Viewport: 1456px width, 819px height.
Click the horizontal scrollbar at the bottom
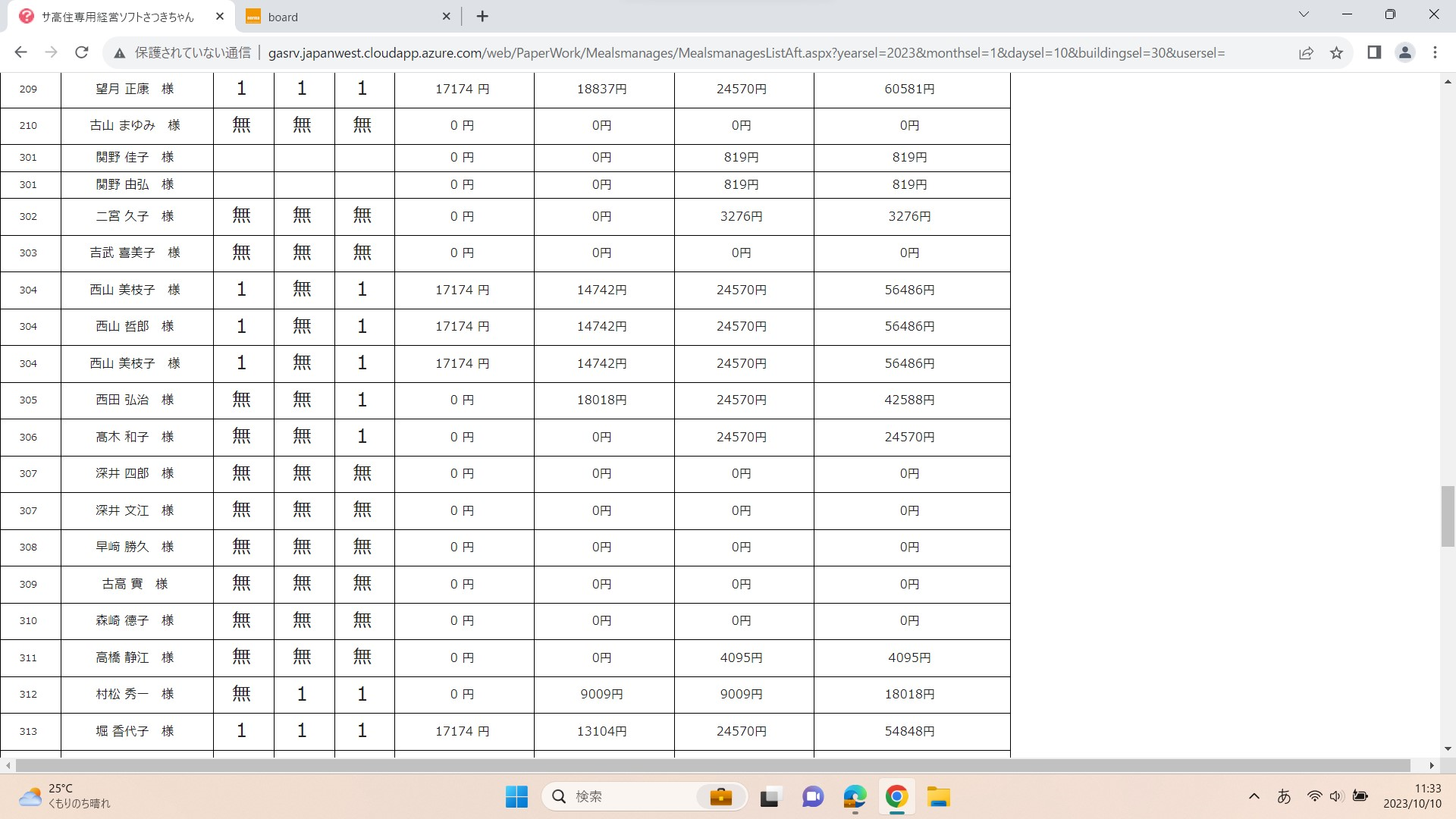713,765
